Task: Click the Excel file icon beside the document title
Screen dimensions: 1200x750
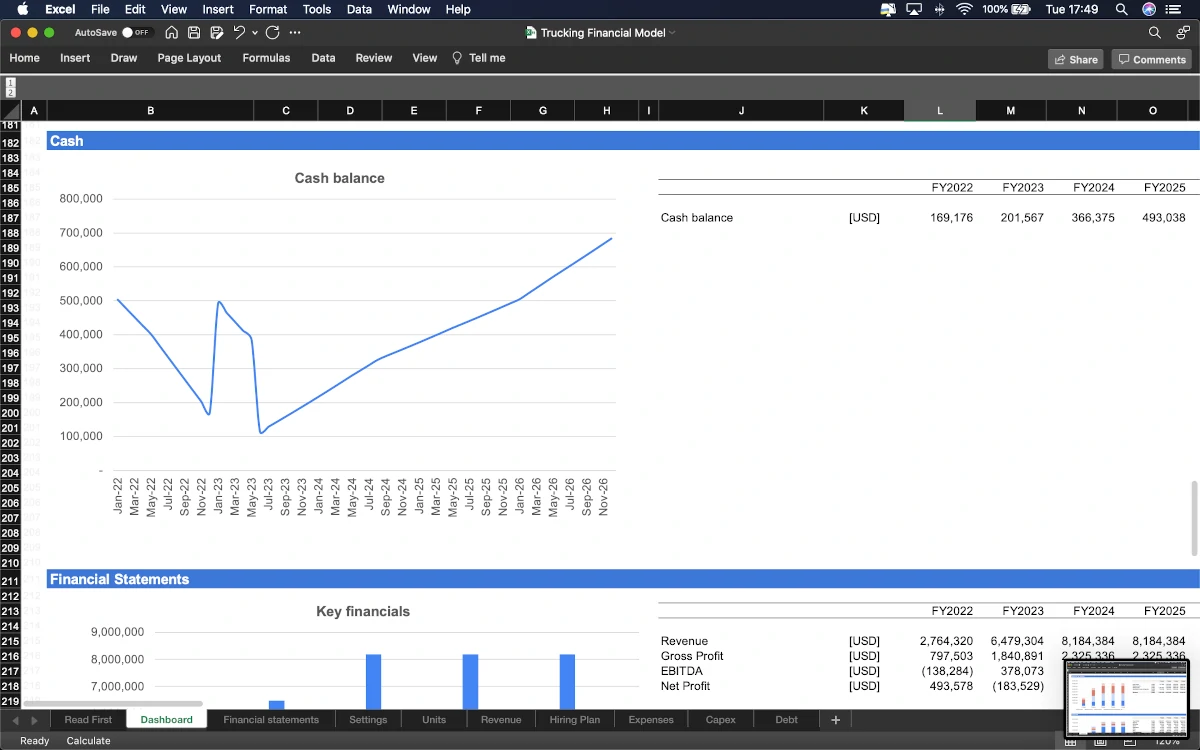Action: 531,33
